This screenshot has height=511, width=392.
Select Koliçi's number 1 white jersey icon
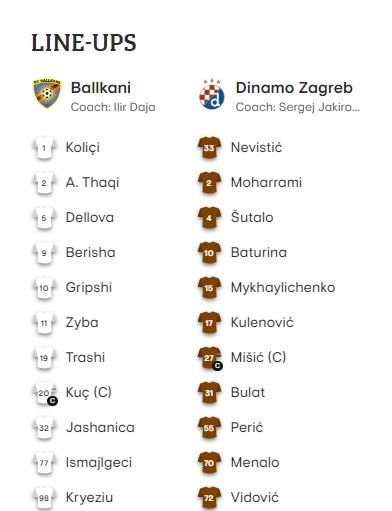pos(44,148)
